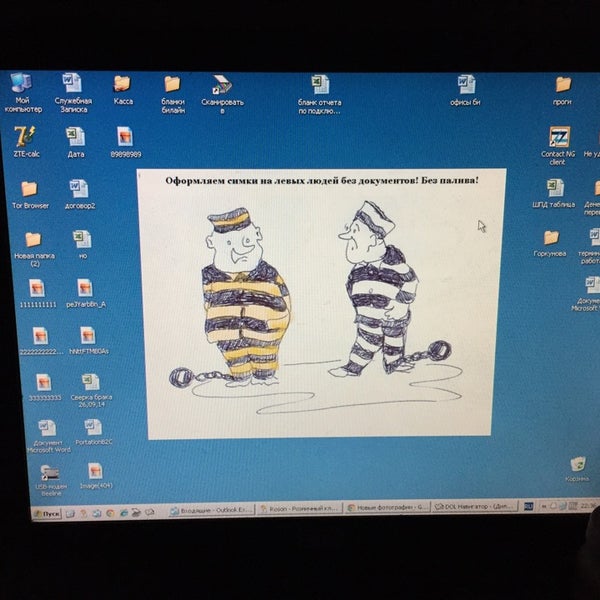Open the Служебная Записка Word document
600x600 pixels.
tap(73, 93)
